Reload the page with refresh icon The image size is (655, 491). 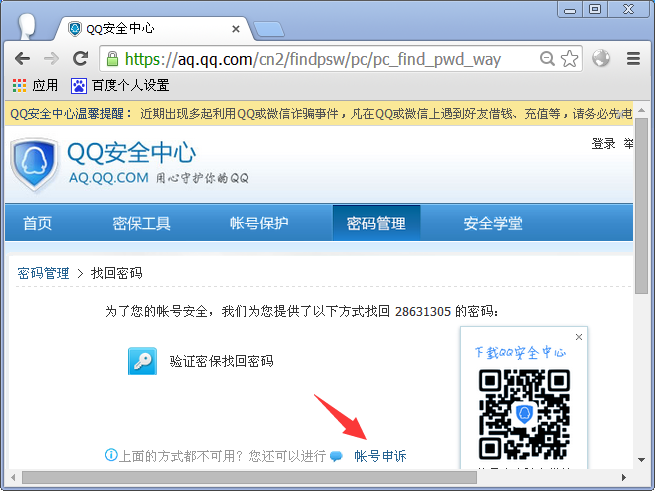(x=80, y=59)
